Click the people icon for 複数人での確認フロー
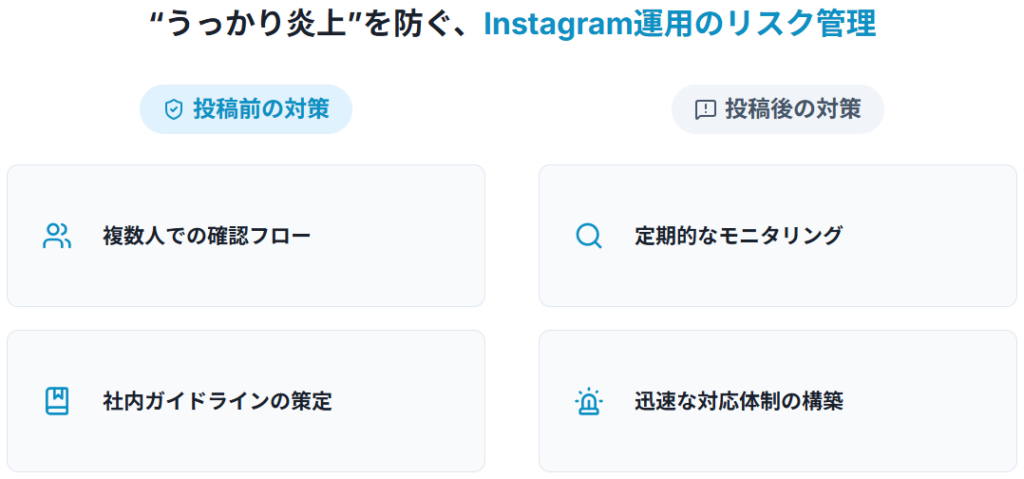Image resolution: width=1024 pixels, height=479 pixels. coord(57,236)
